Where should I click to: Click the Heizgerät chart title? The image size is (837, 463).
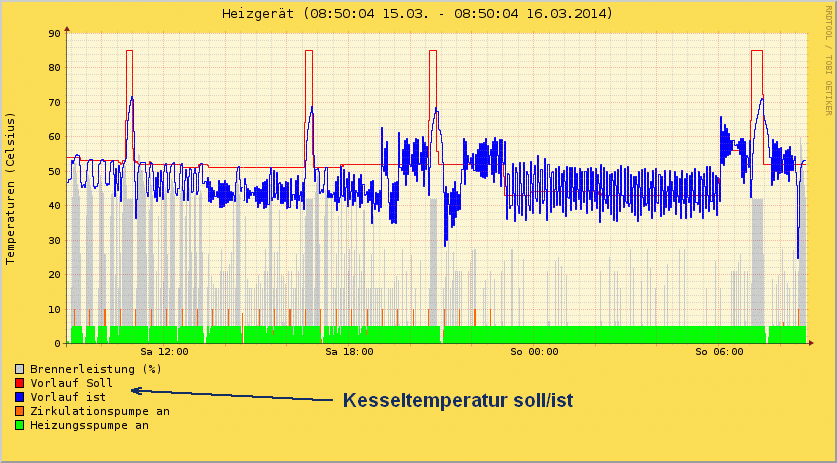point(417,13)
